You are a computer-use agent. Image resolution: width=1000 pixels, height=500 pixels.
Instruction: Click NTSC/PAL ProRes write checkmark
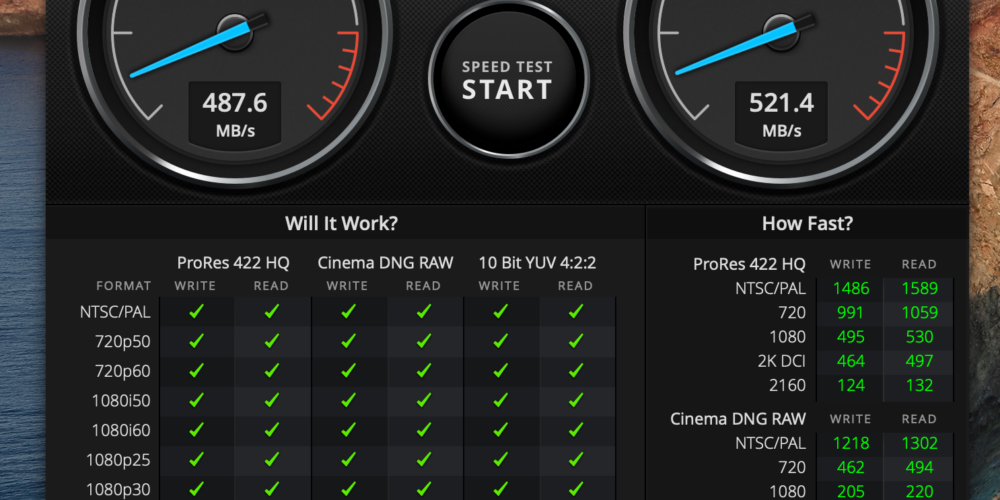click(196, 311)
